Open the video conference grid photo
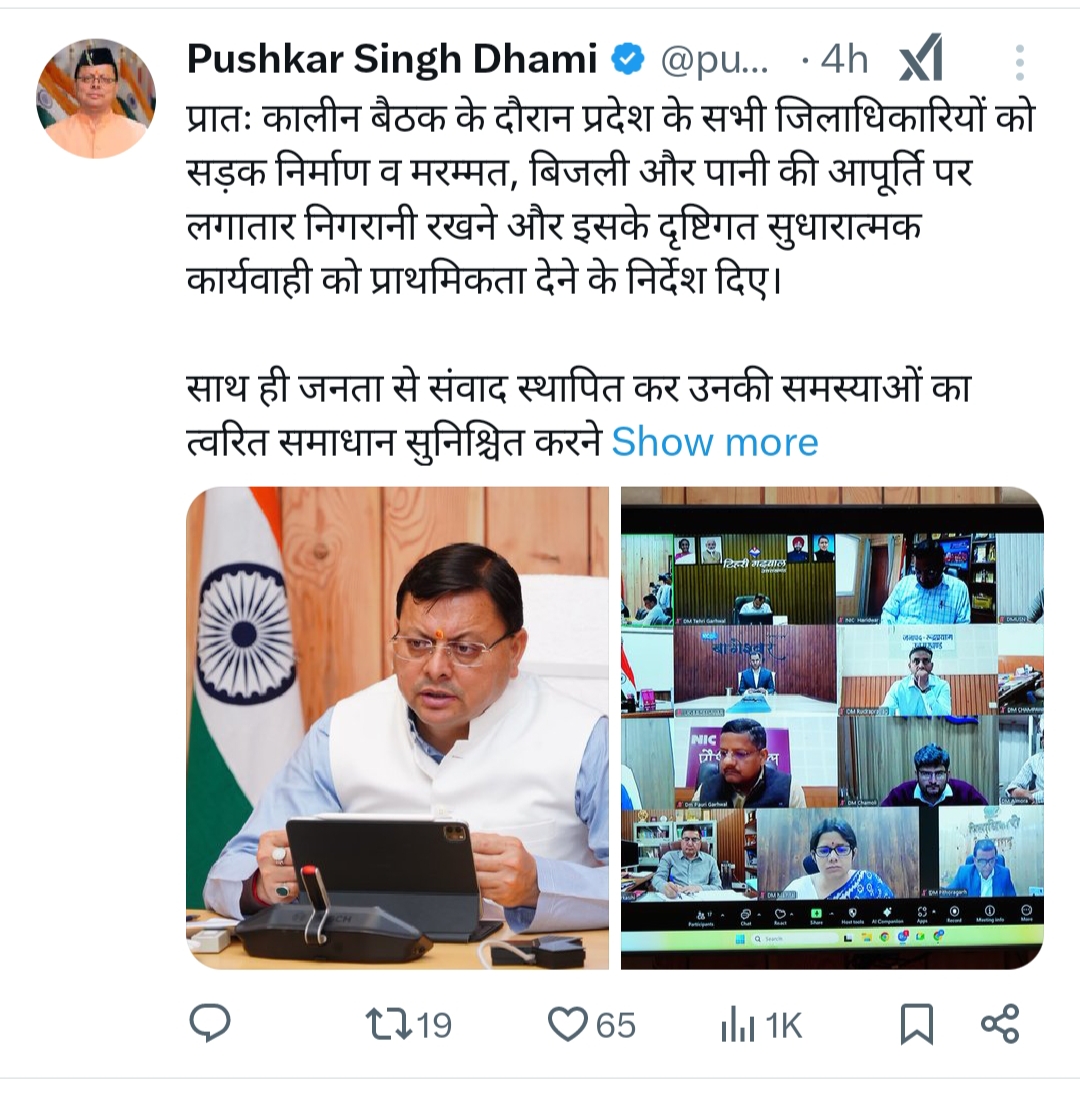The image size is (1080, 1094). (x=832, y=728)
